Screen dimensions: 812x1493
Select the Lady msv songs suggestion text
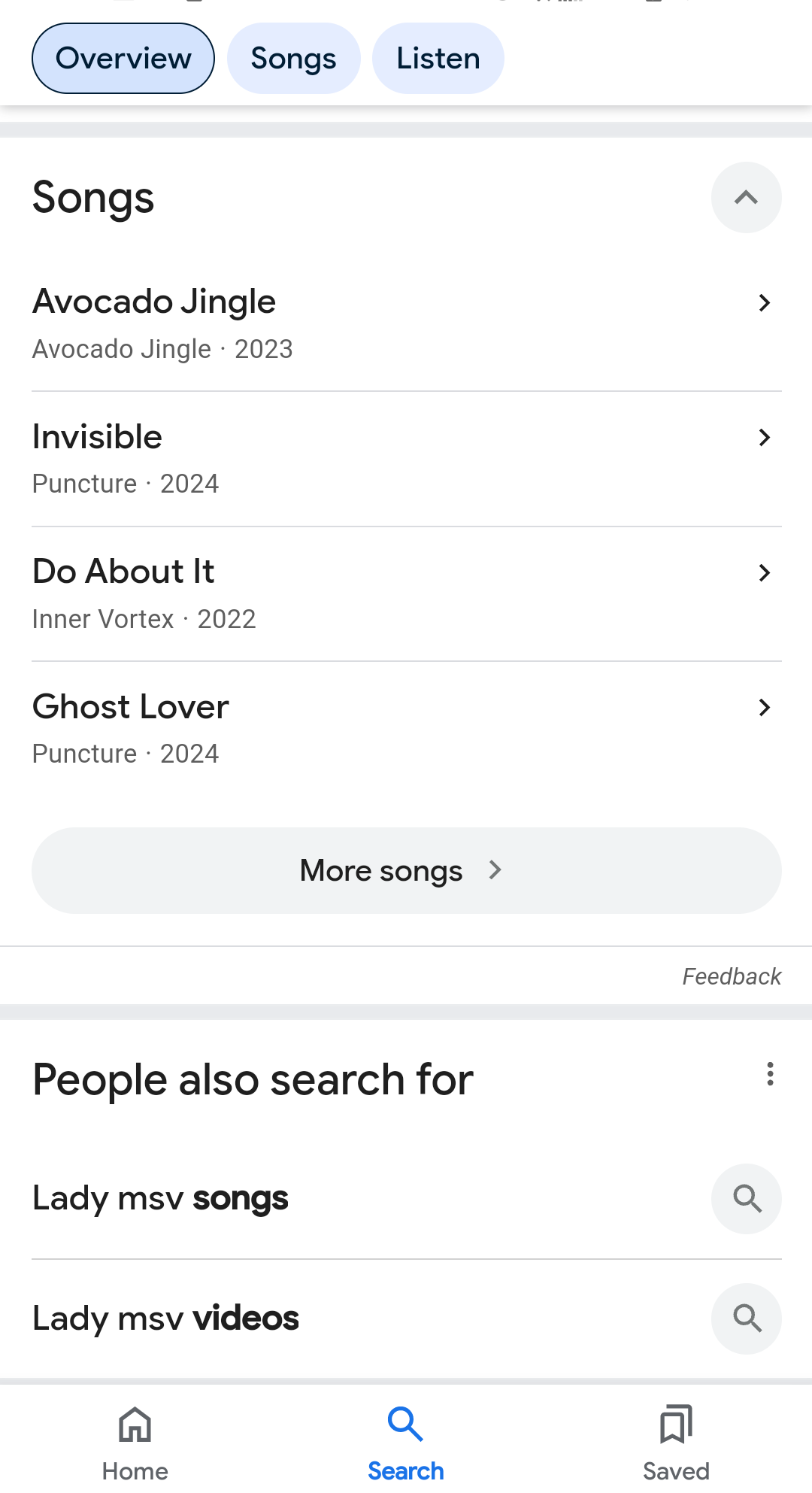pyautogui.click(x=160, y=1198)
